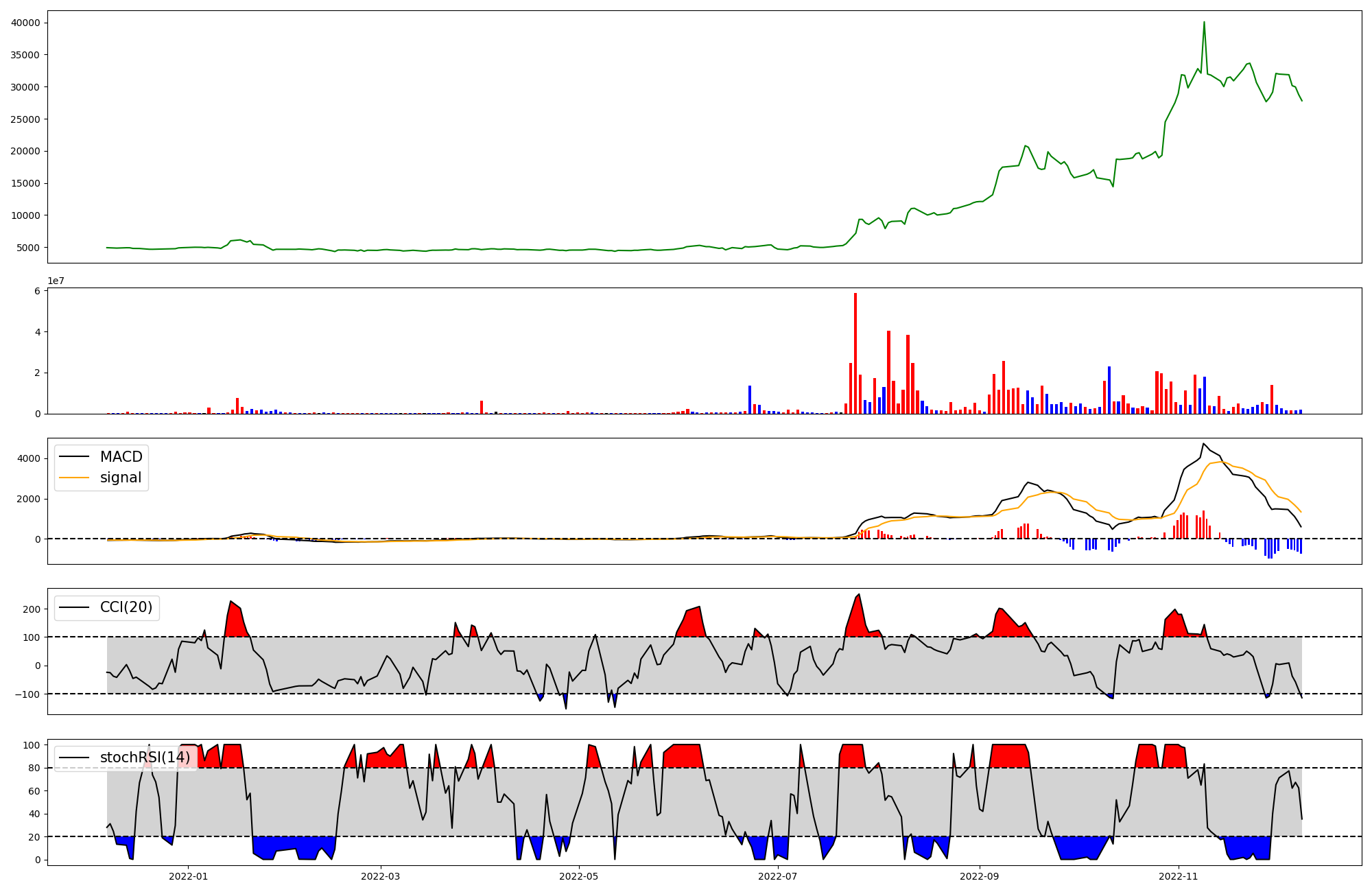Click the 80 tick on stochRSI axis
This screenshot has width=1372, height=892.
34,768
